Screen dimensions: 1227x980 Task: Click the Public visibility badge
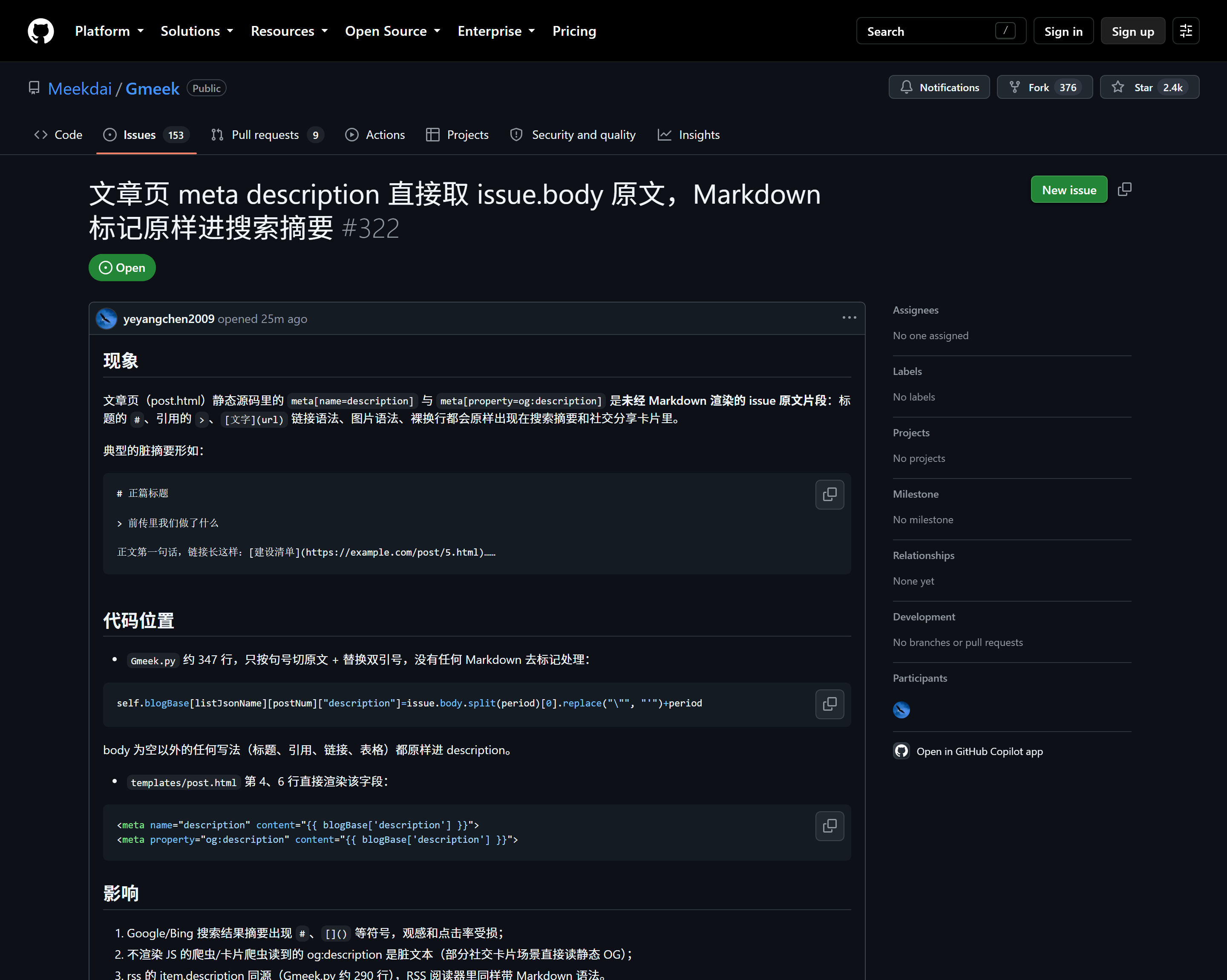click(207, 88)
